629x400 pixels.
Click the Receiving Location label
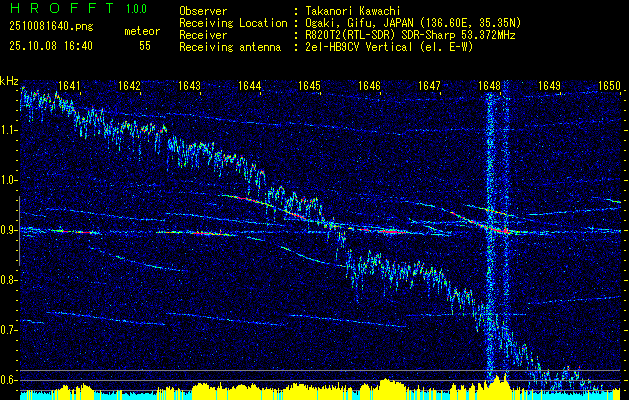(x=233, y=23)
